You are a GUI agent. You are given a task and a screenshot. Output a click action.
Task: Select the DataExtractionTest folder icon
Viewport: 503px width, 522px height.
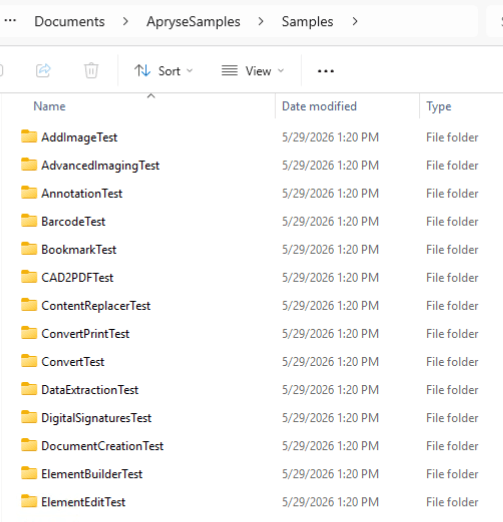click(29, 389)
